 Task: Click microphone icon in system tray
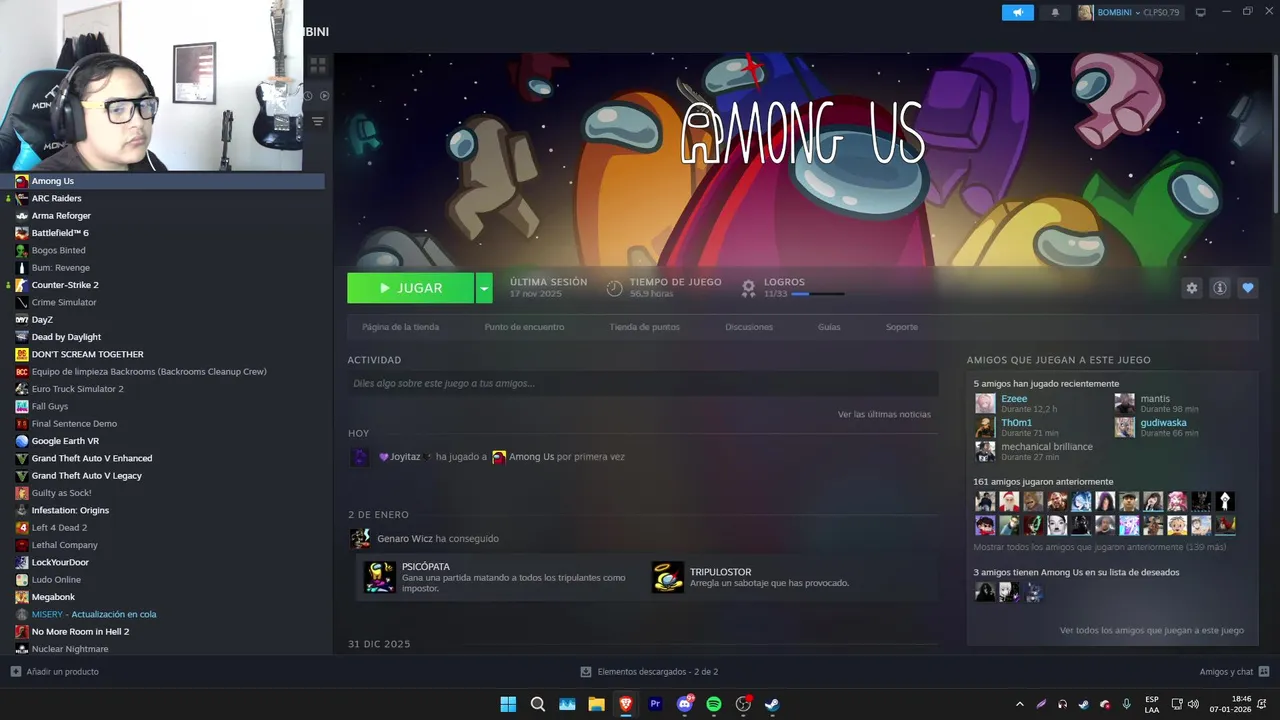(1126, 704)
